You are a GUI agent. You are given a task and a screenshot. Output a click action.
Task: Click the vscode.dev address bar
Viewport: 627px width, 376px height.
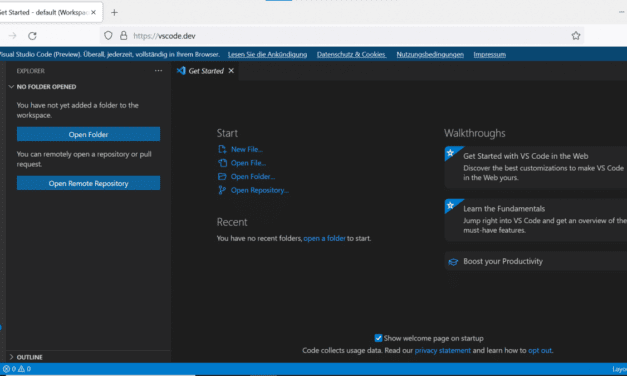pos(342,36)
